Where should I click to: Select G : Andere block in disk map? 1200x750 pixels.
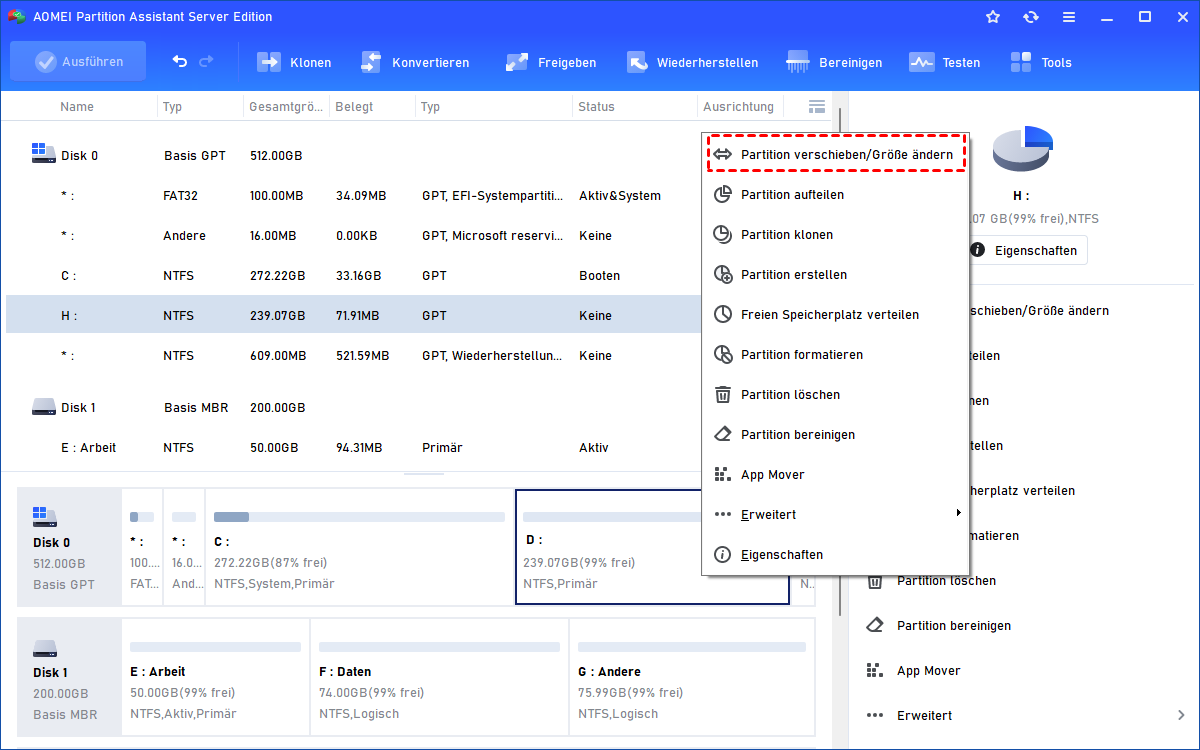click(x=692, y=676)
